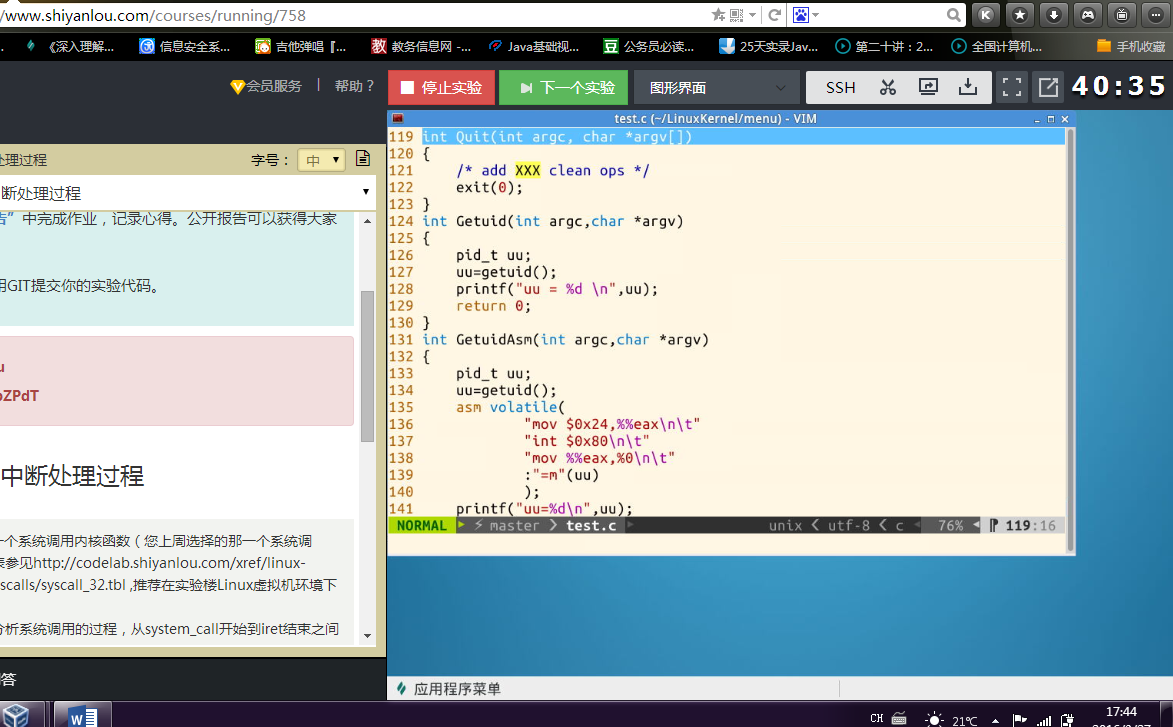Click the Baidu paw search engine icon
This screenshot has height=727, width=1173.
pos(800,15)
